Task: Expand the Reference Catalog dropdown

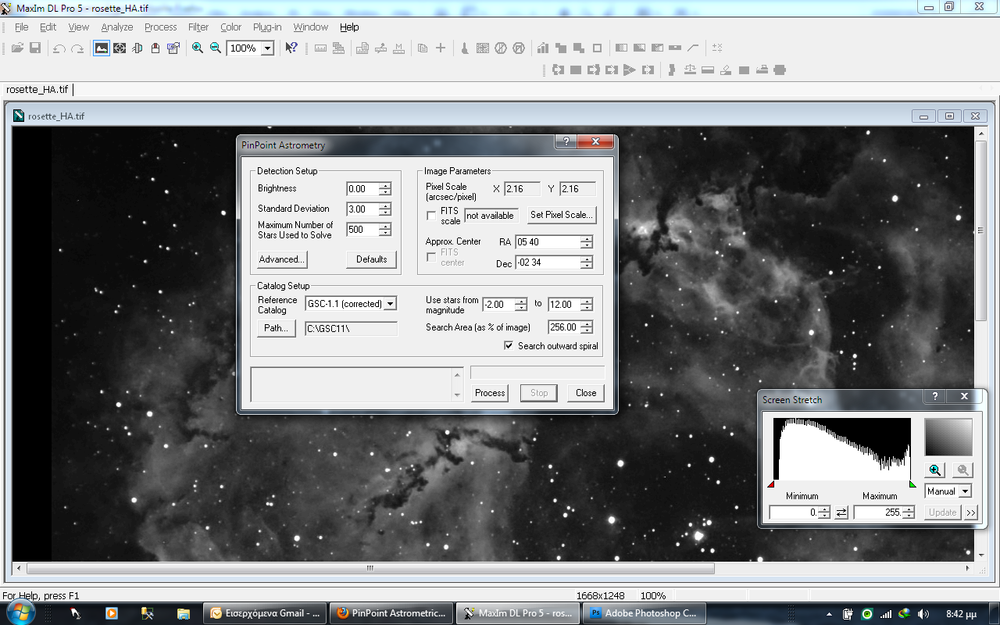Action: click(390, 303)
